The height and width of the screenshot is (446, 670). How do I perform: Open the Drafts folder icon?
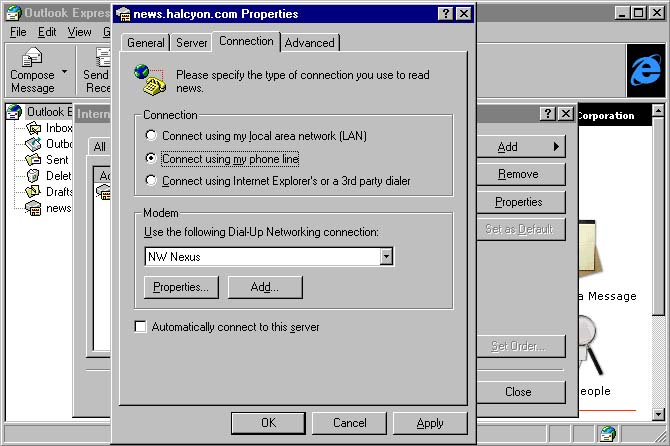coord(33,192)
